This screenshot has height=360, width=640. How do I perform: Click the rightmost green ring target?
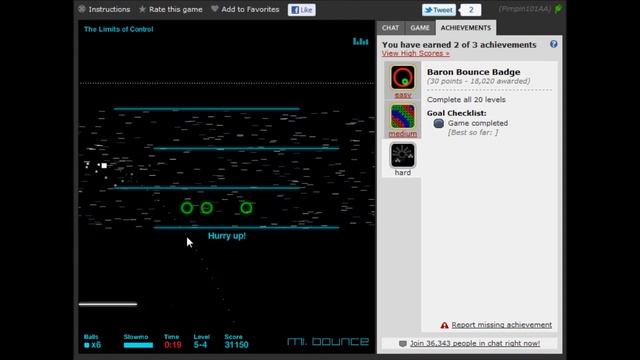[x=246, y=208]
